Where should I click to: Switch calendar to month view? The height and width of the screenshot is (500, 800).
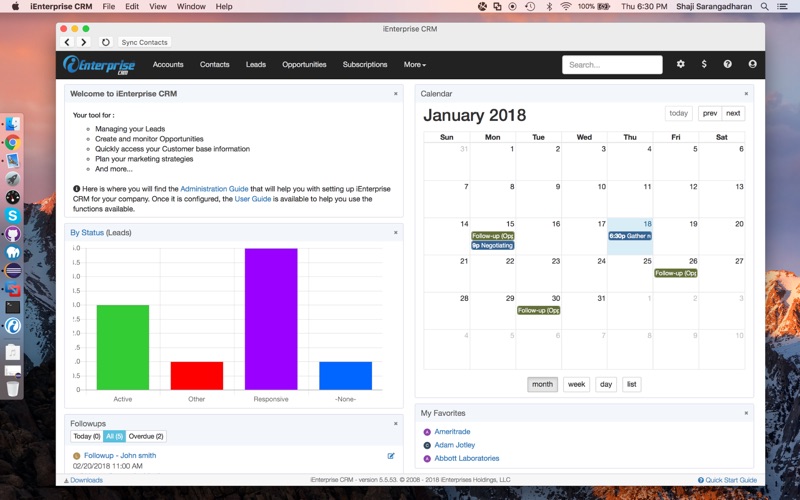click(x=542, y=385)
